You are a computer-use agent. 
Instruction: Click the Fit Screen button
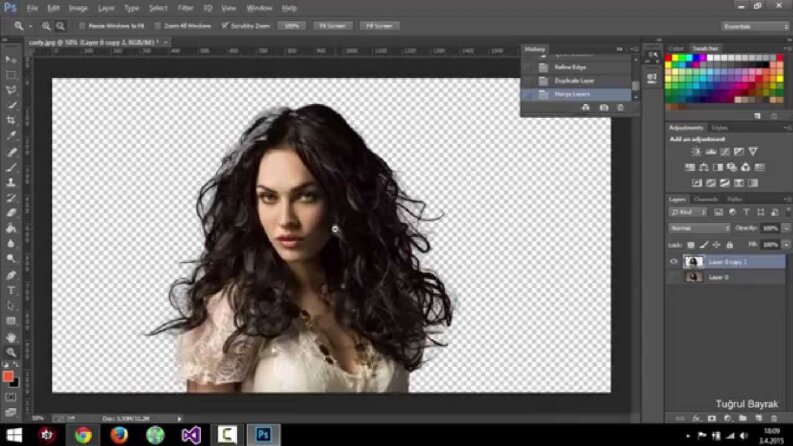[x=332, y=26]
